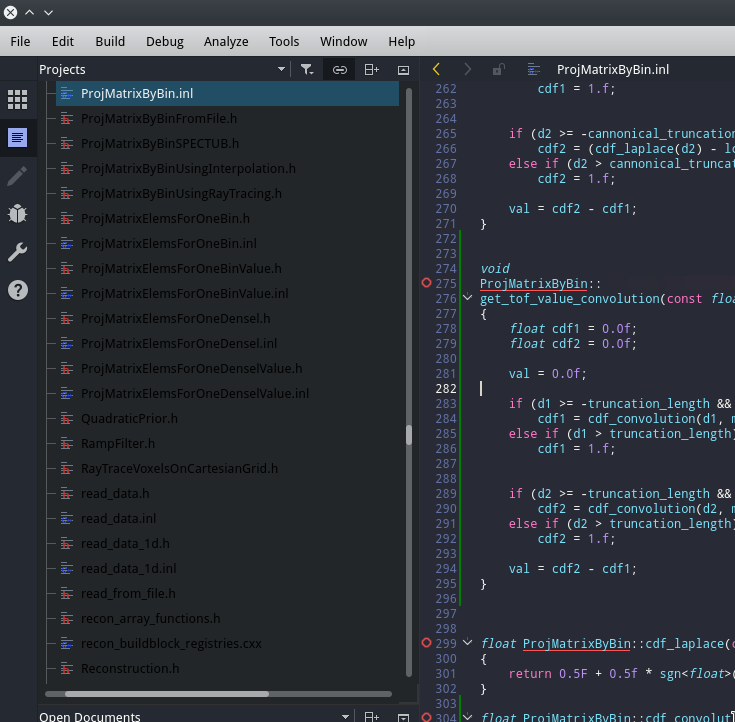Select ProjMatrixElemsForOneBin.inl file
The image size is (735, 722).
[169, 243]
